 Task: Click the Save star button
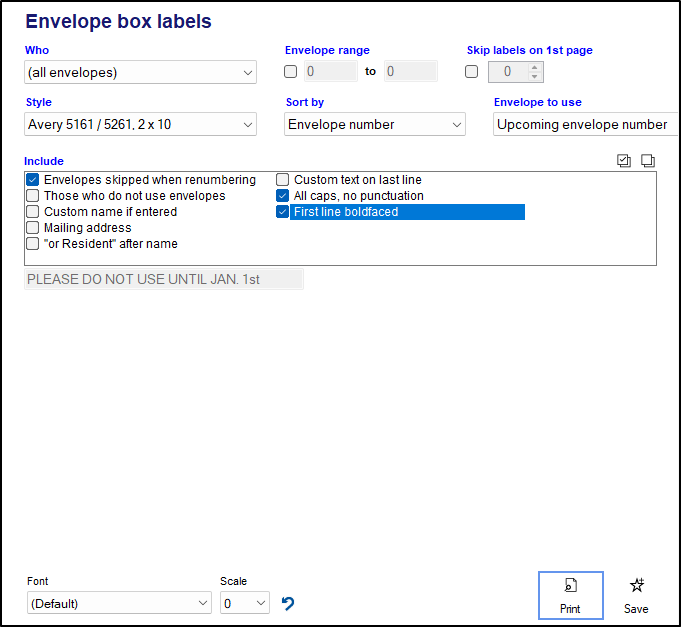(x=636, y=596)
